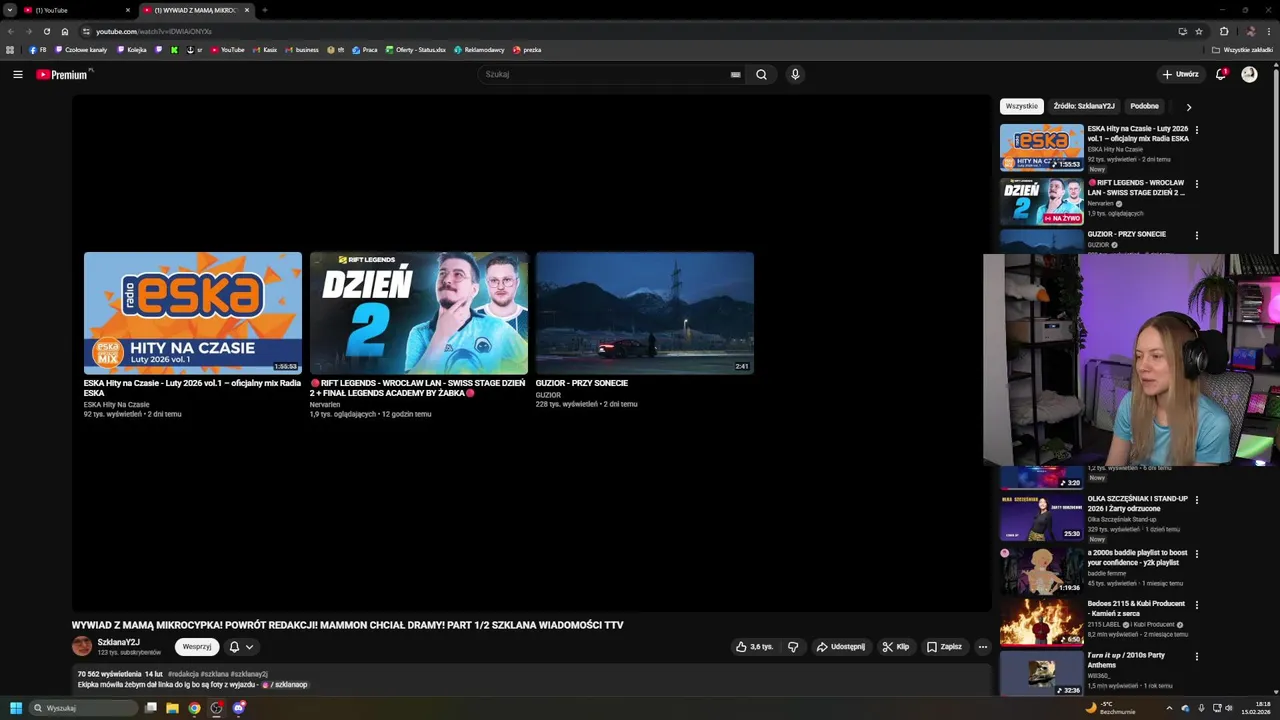
Task: Open the Reklamodawcy bookmark
Action: 479,50
